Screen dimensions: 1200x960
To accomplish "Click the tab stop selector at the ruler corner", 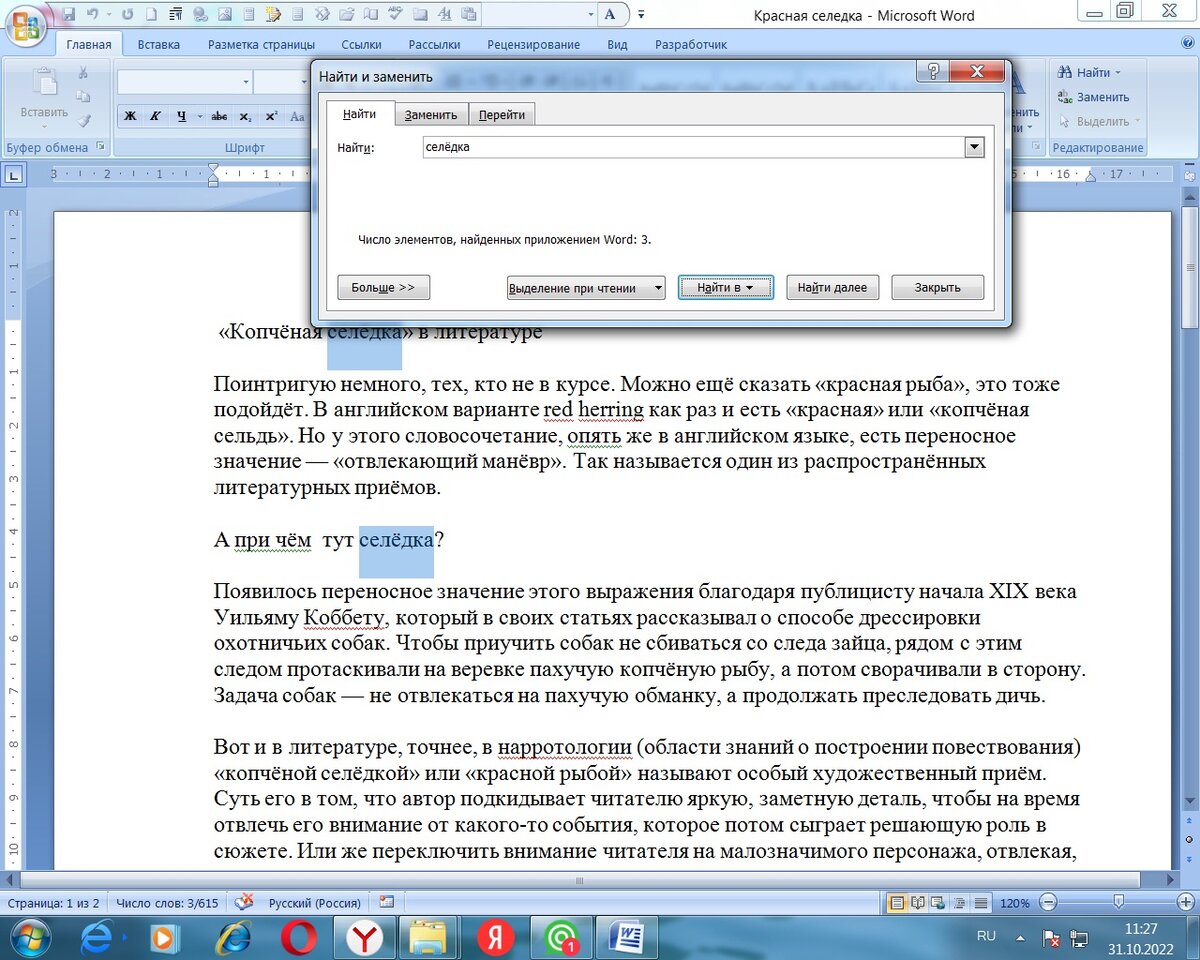I will tap(14, 175).
